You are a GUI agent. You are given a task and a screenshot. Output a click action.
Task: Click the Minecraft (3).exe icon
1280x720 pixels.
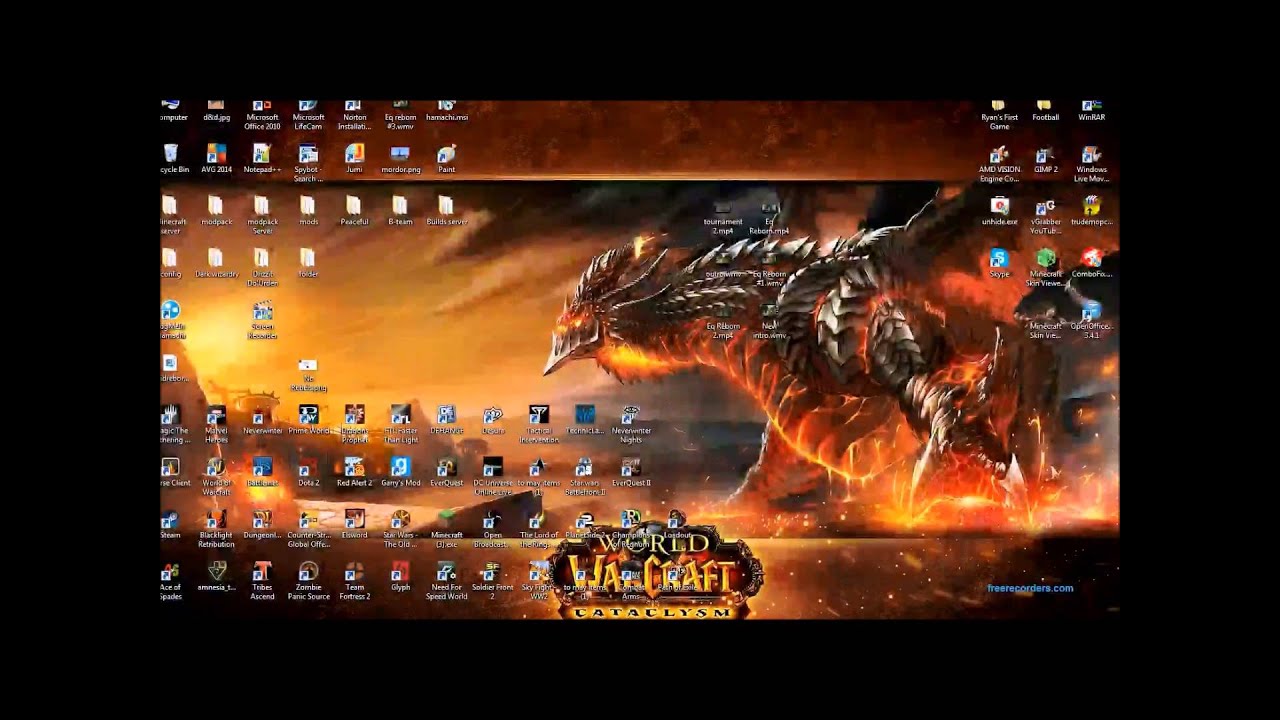pyautogui.click(x=447, y=528)
